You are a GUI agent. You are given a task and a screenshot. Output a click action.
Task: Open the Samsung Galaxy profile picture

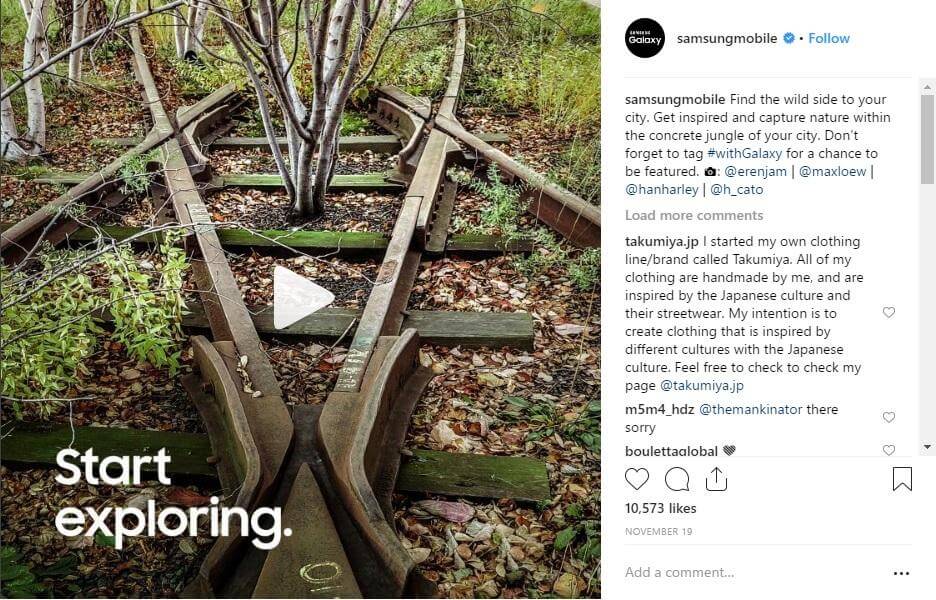645,39
